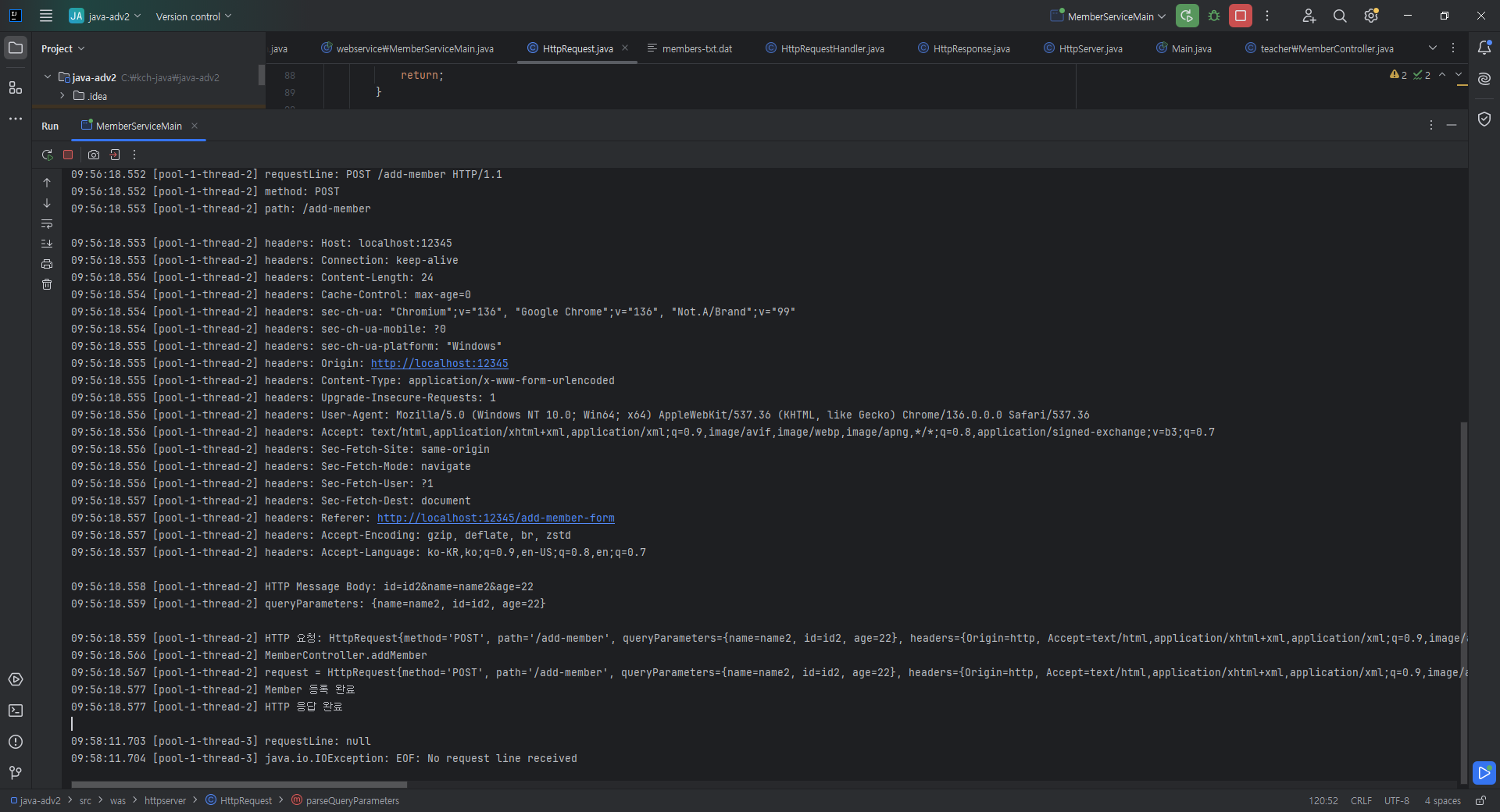Stop process in Run panel toolbar
The width and height of the screenshot is (1500, 812).
[68, 155]
